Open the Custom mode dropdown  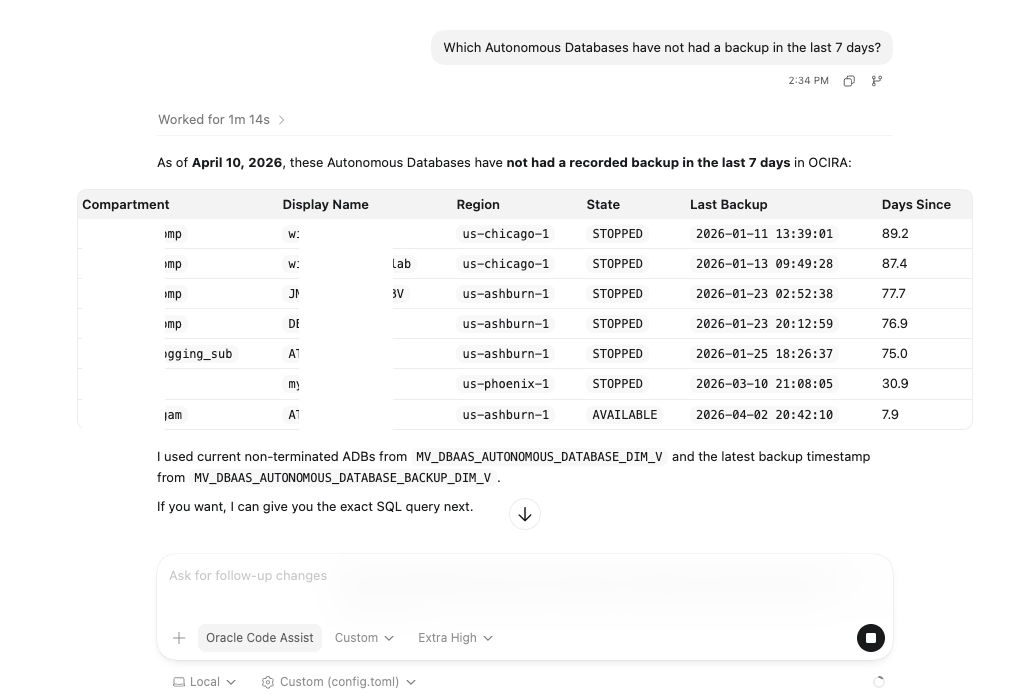[364, 638]
